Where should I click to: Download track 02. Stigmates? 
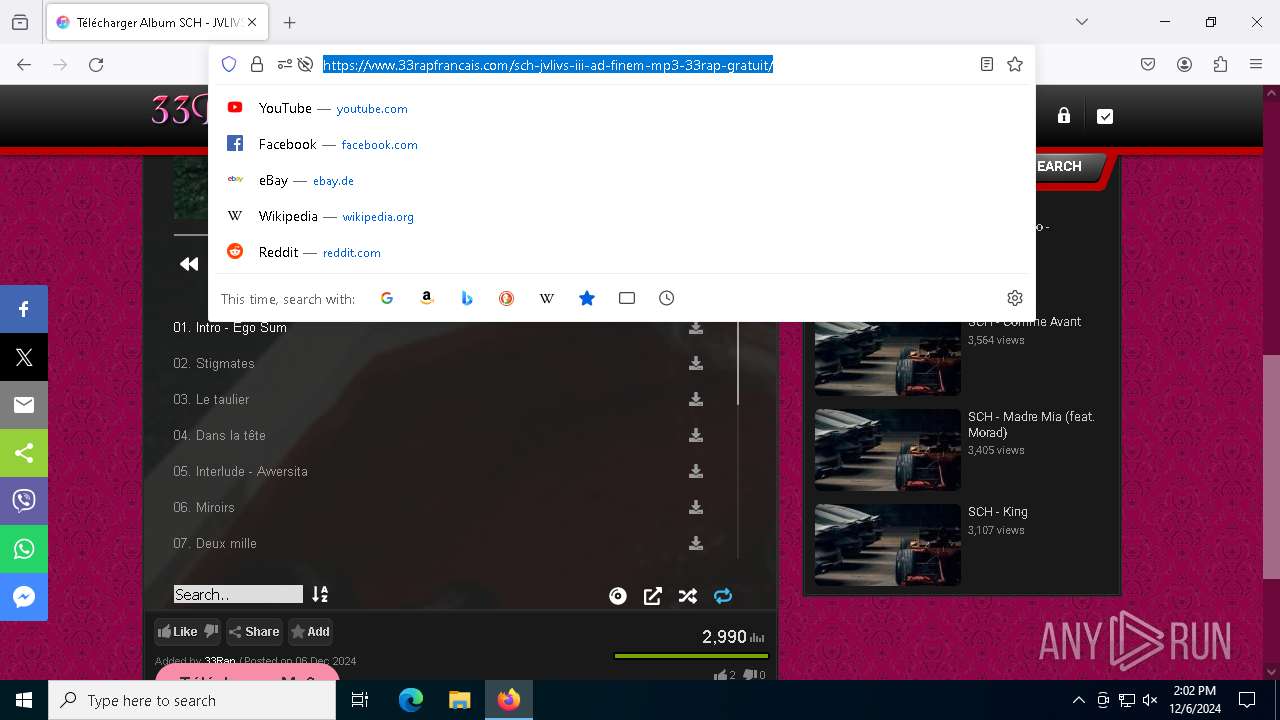coord(696,364)
